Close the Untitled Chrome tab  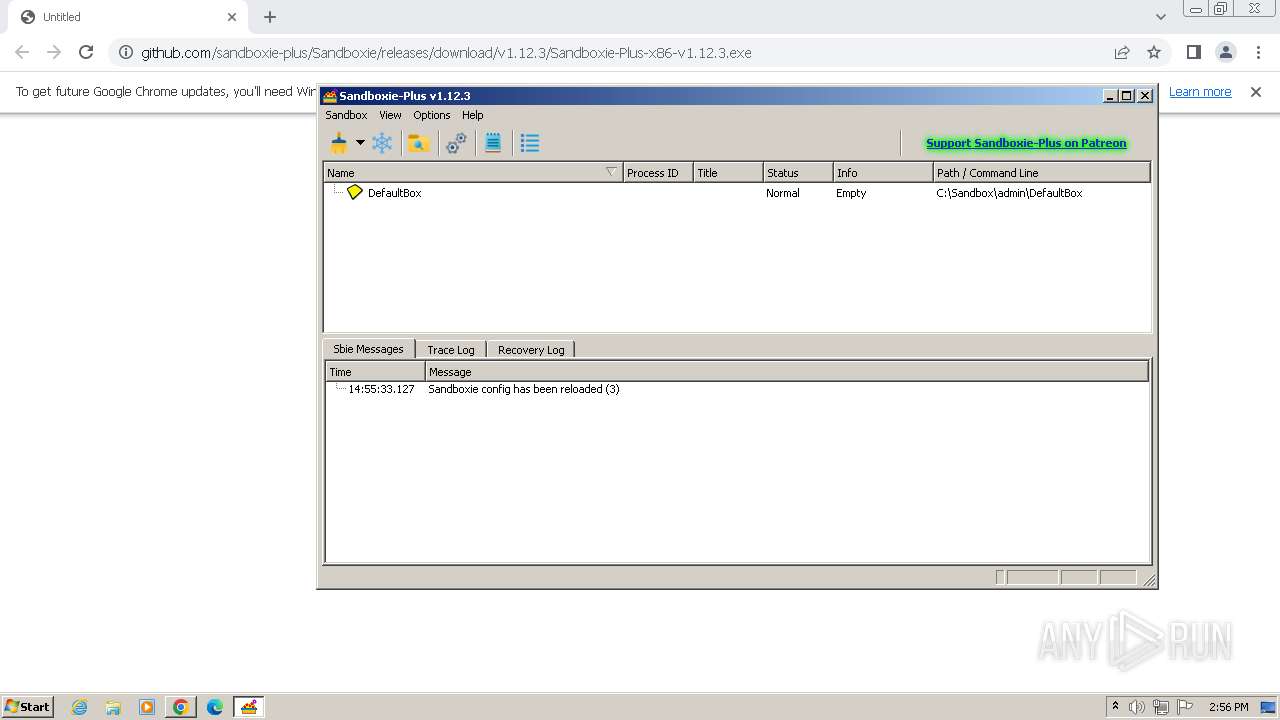[232, 17]
